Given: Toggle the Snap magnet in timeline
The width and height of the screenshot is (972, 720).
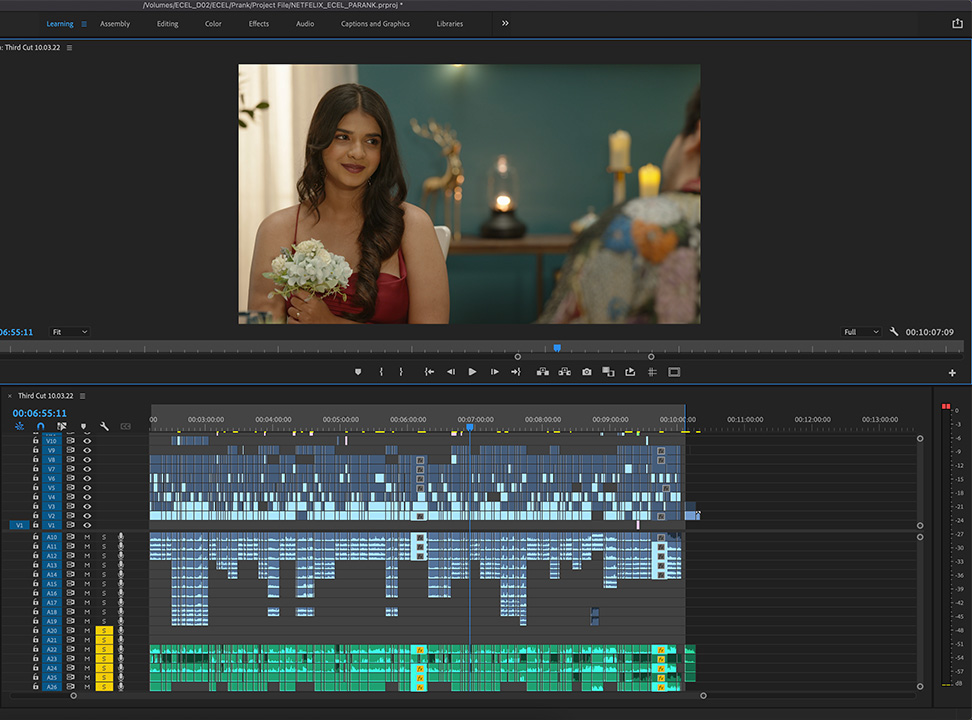Looking at the screenshot, I should click(40, 426).
